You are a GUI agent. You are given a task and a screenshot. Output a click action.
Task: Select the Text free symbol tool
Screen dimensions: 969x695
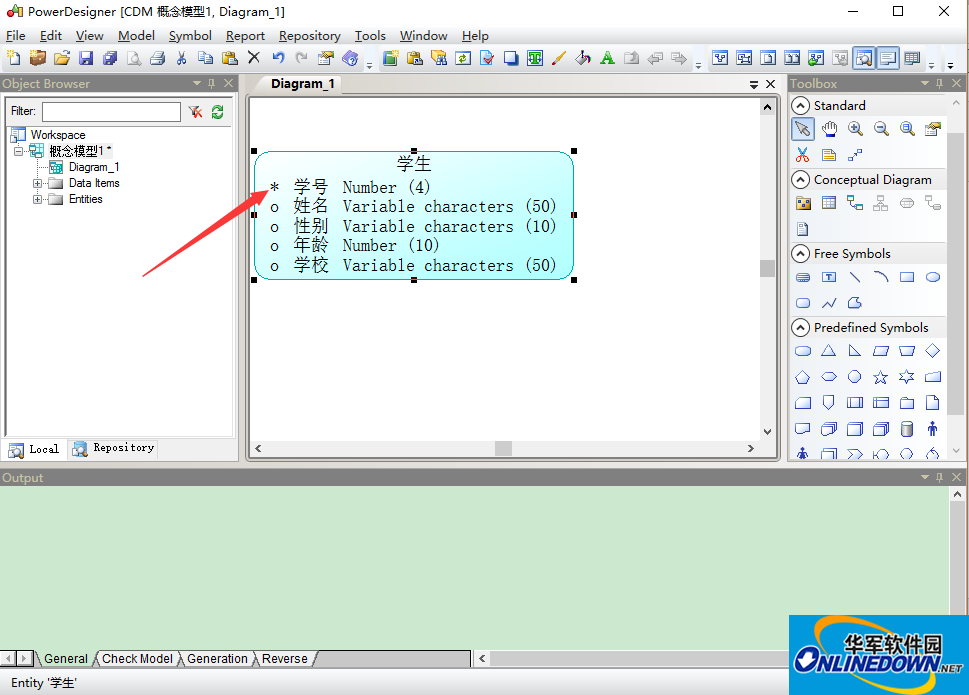[829, 277]
